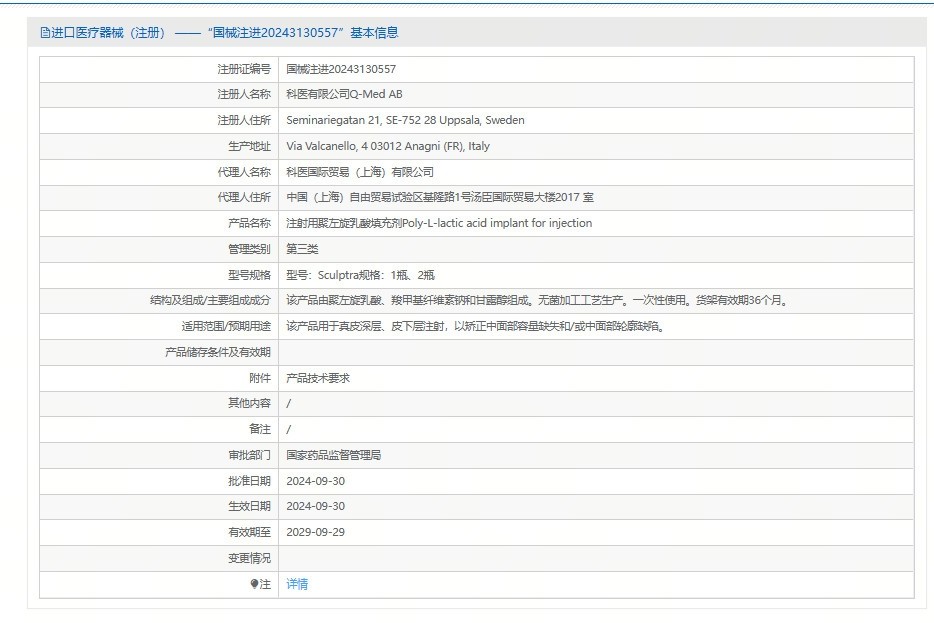Image resolution: width=934 pixels, height=623 pixels.
Task: Click the document icon in the header
Action: (44, 33)
